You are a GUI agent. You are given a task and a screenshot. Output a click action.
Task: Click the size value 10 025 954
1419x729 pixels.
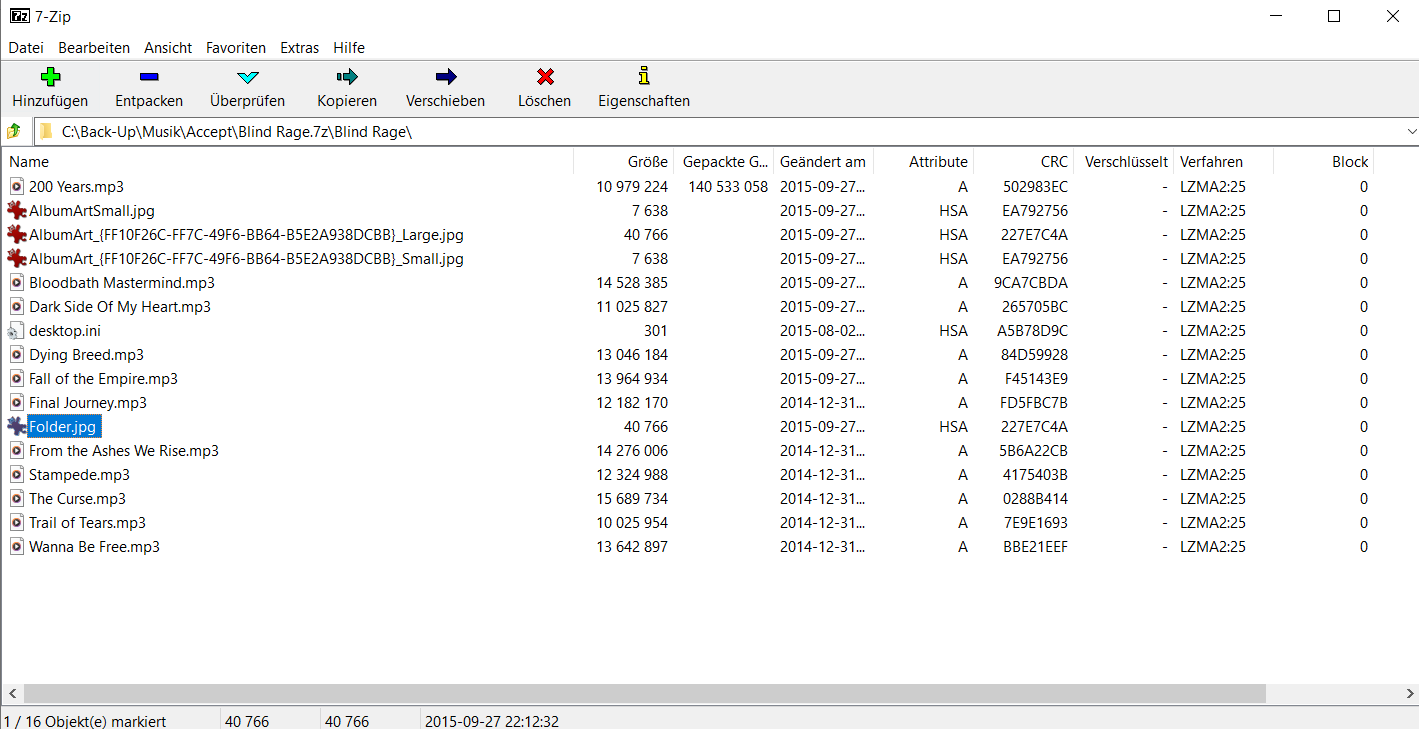(632, 523)
